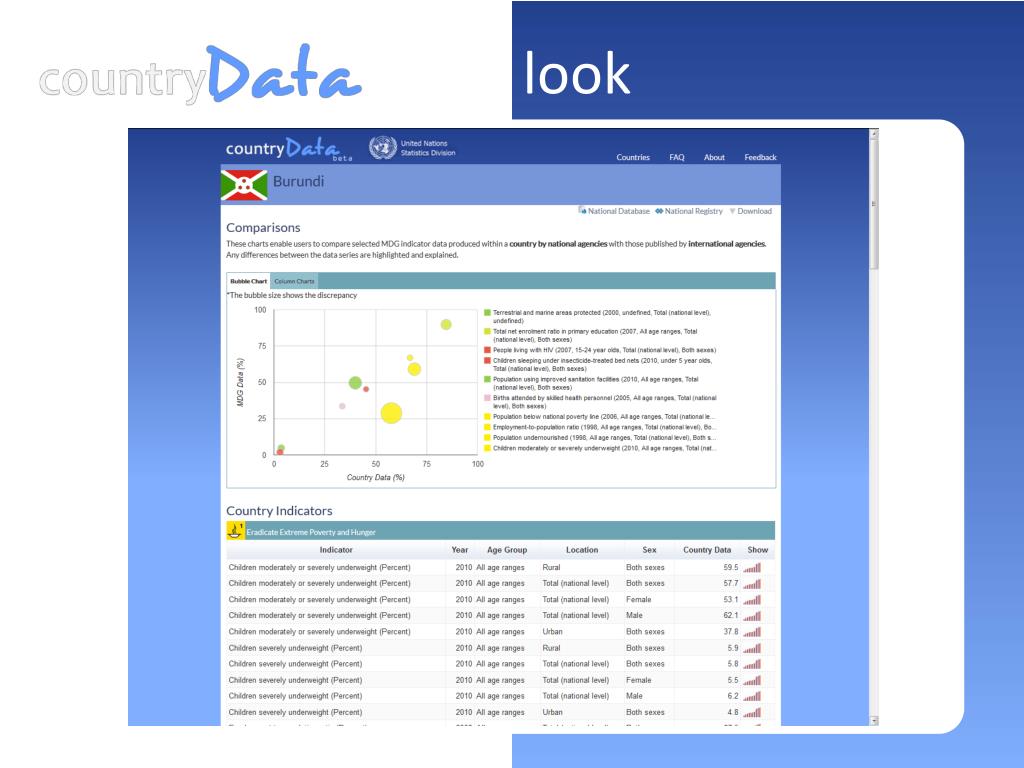The image size is (1024, 768).
Task: Click the Download link
Action: 750,211
